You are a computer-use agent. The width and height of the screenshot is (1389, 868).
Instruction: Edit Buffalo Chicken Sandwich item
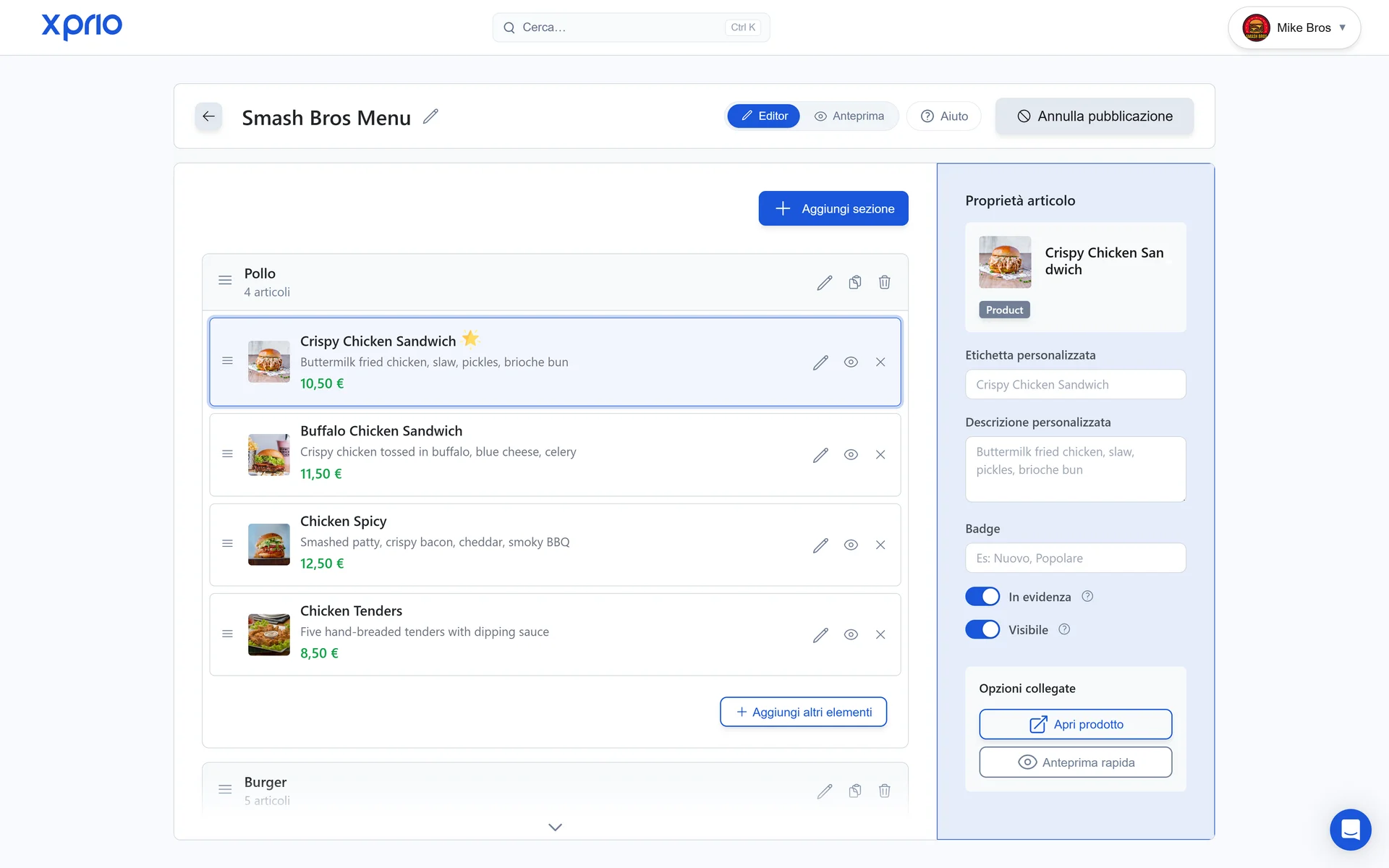[820, 455]
